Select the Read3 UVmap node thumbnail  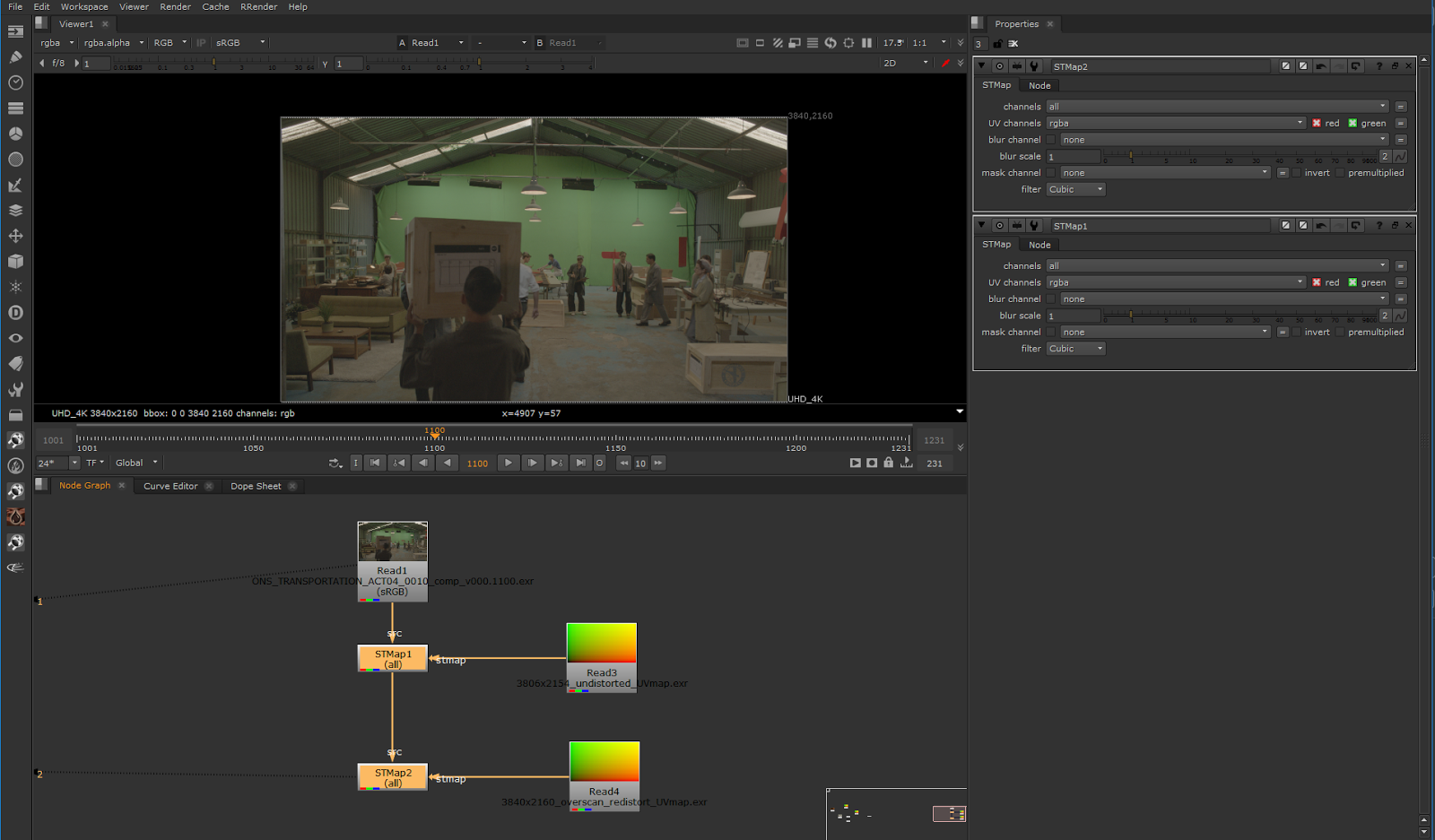(x=601, y=644)
